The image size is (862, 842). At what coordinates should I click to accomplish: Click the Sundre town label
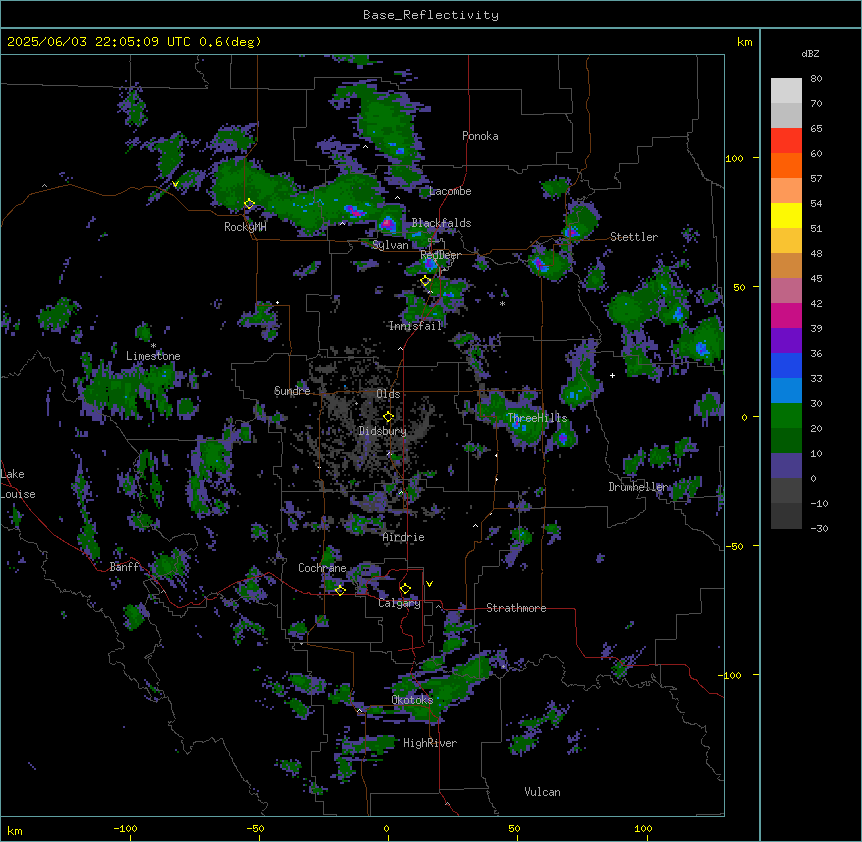292,391
